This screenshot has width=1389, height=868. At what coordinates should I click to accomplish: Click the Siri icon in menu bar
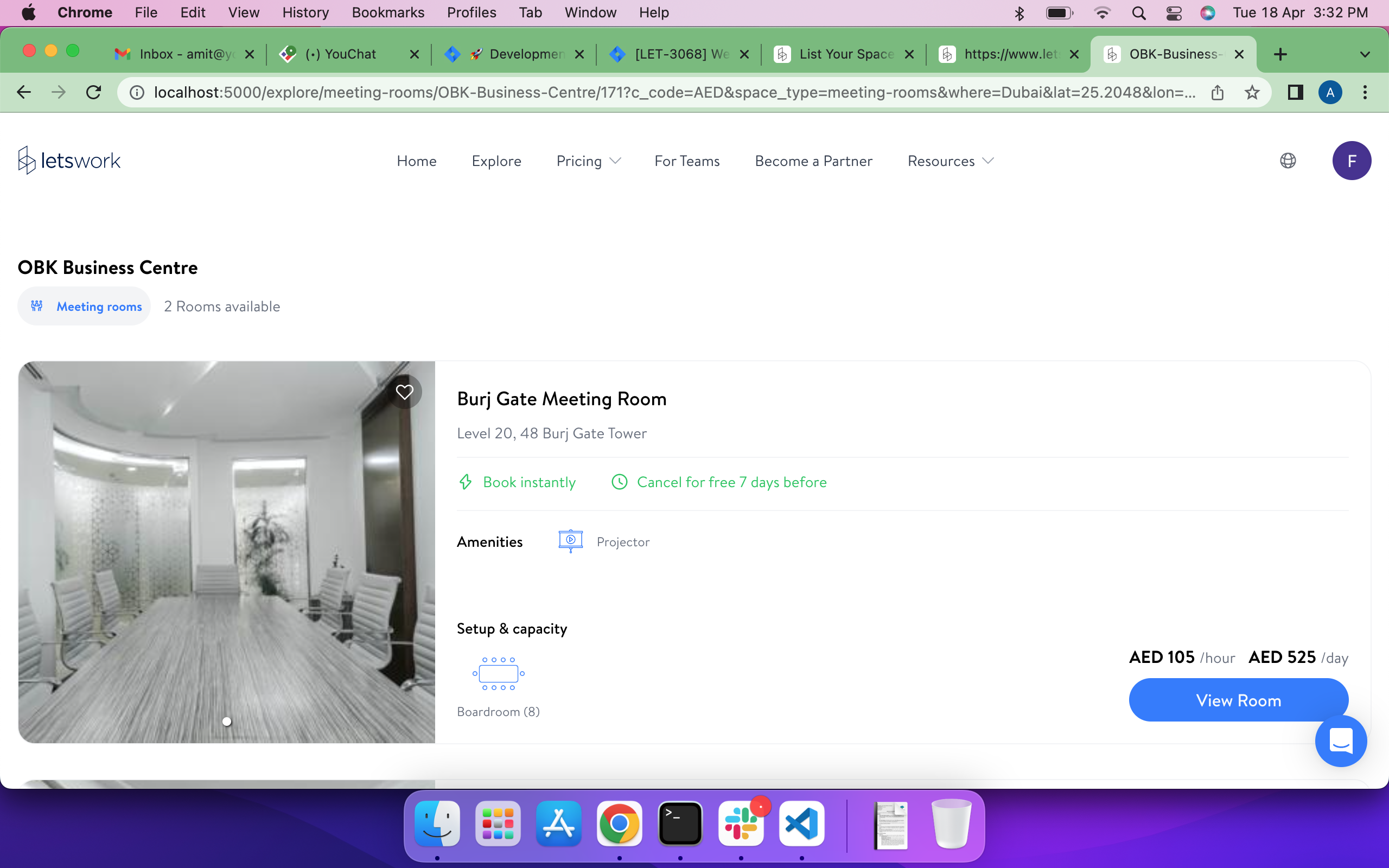coord(1208,12)
